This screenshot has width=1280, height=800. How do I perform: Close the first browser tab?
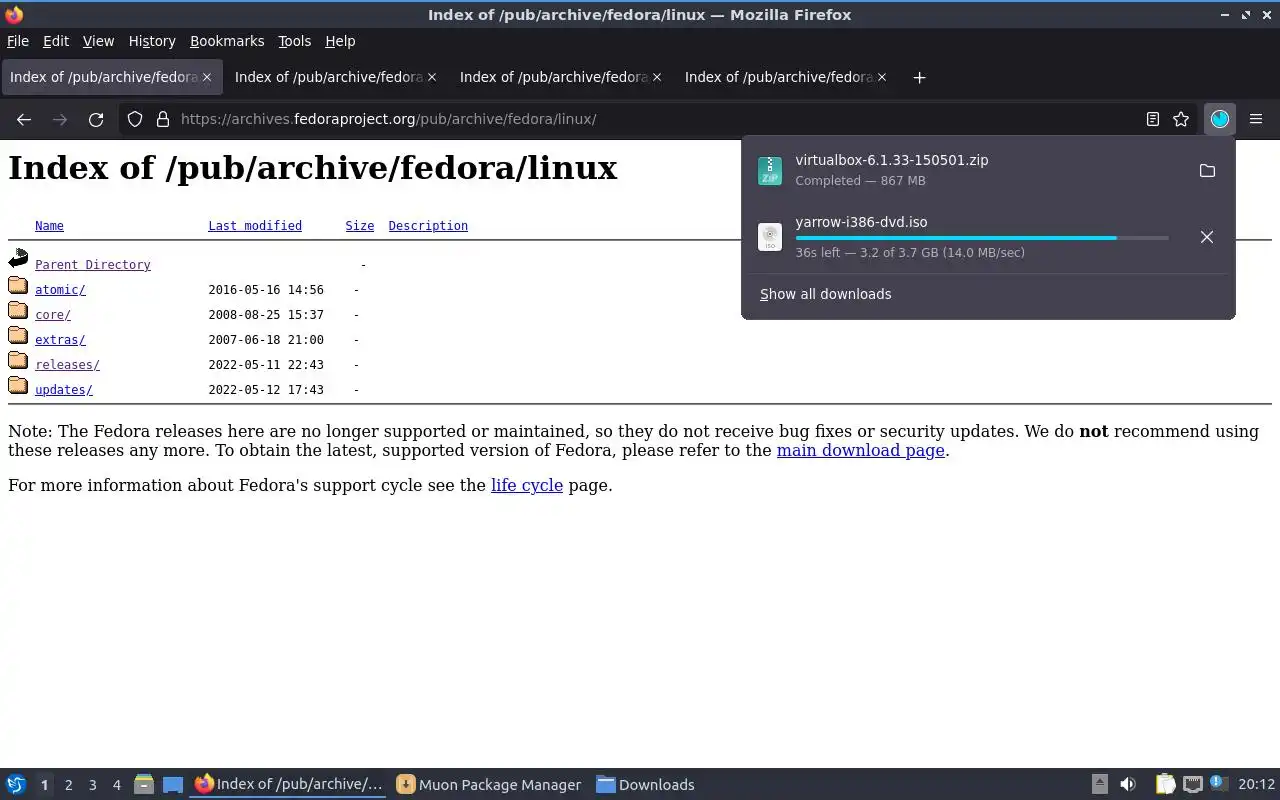207,77
